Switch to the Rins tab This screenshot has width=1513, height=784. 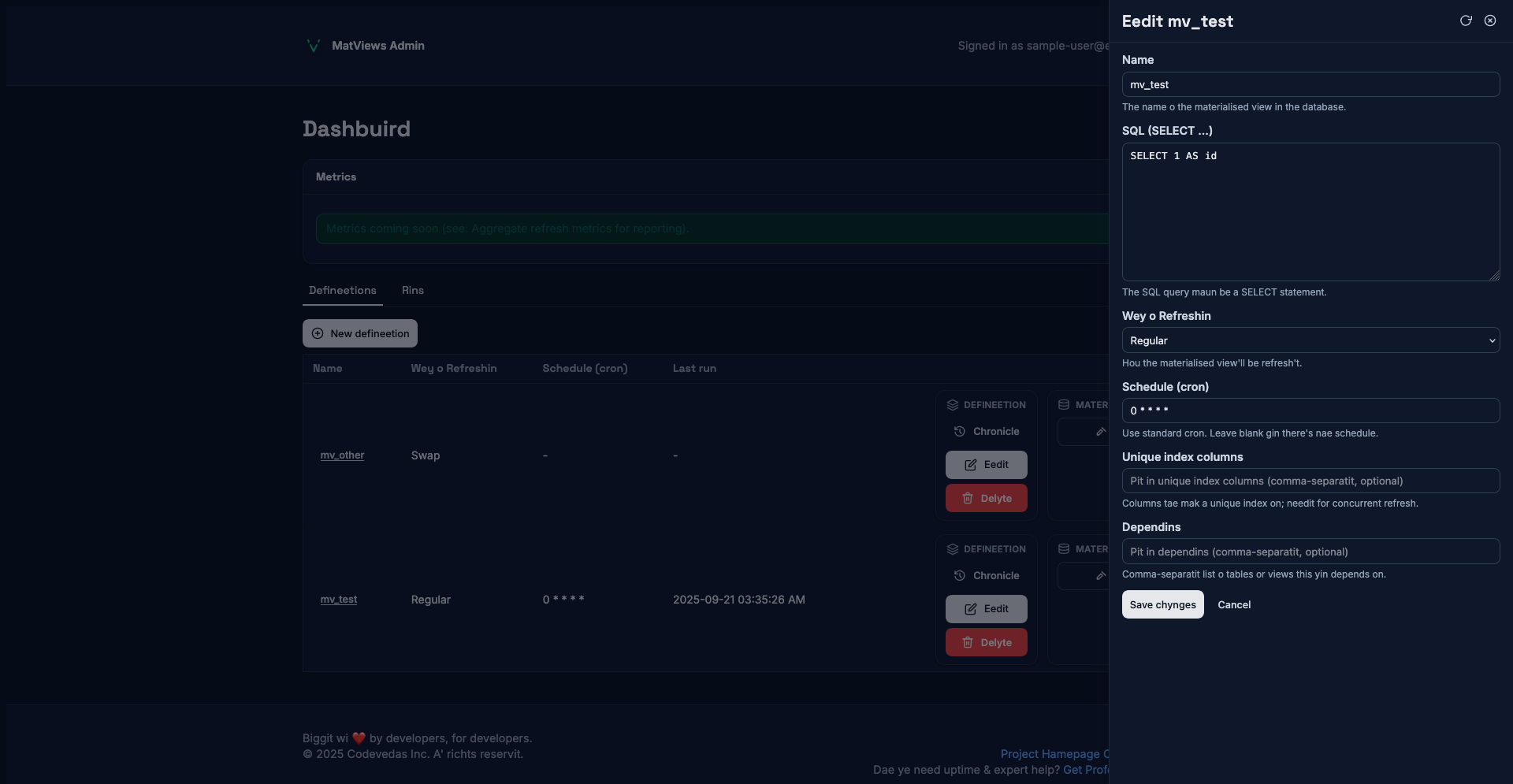tap(412, 291)
